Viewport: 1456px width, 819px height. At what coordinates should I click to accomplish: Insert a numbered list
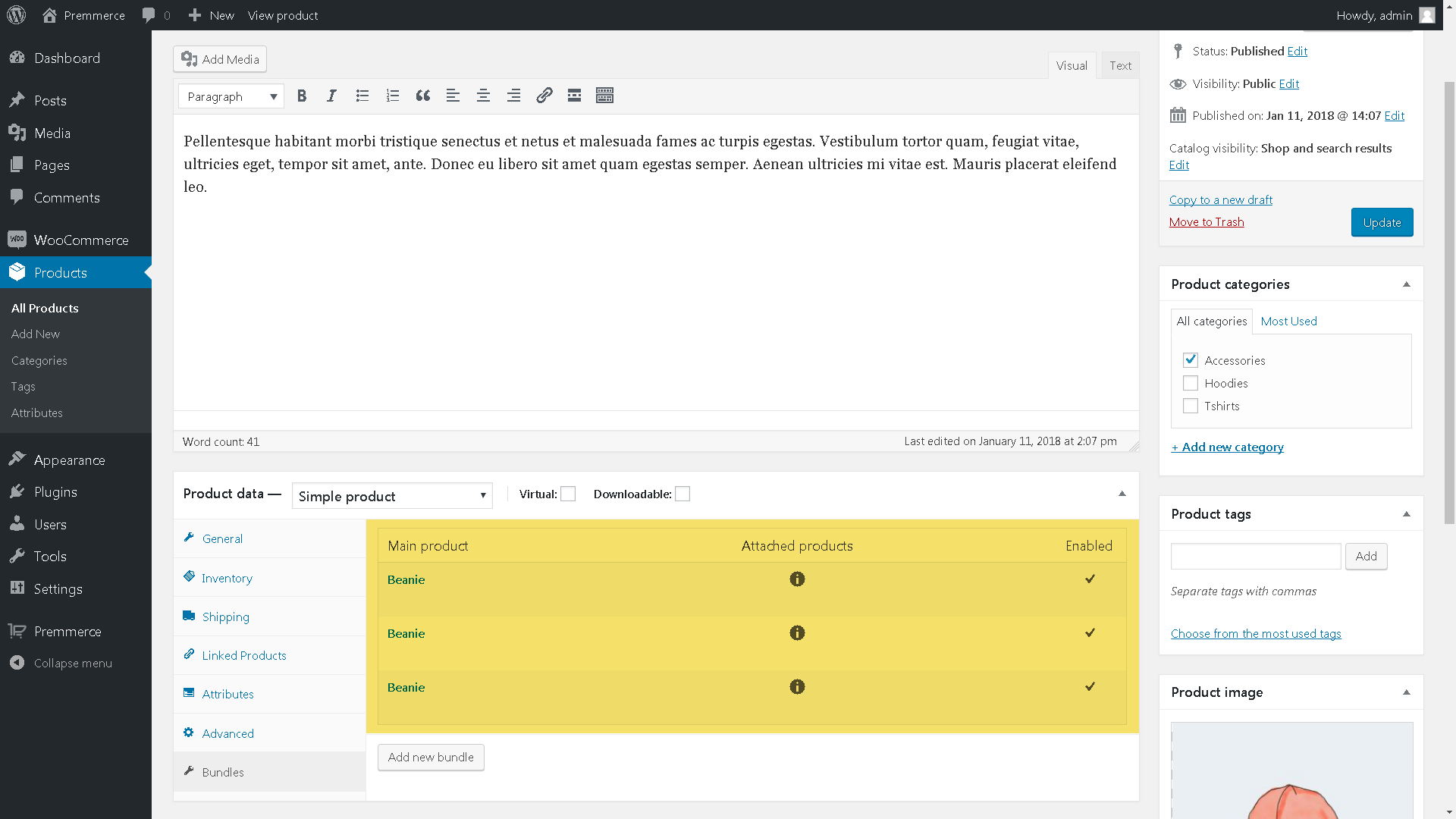click(392, 96)
